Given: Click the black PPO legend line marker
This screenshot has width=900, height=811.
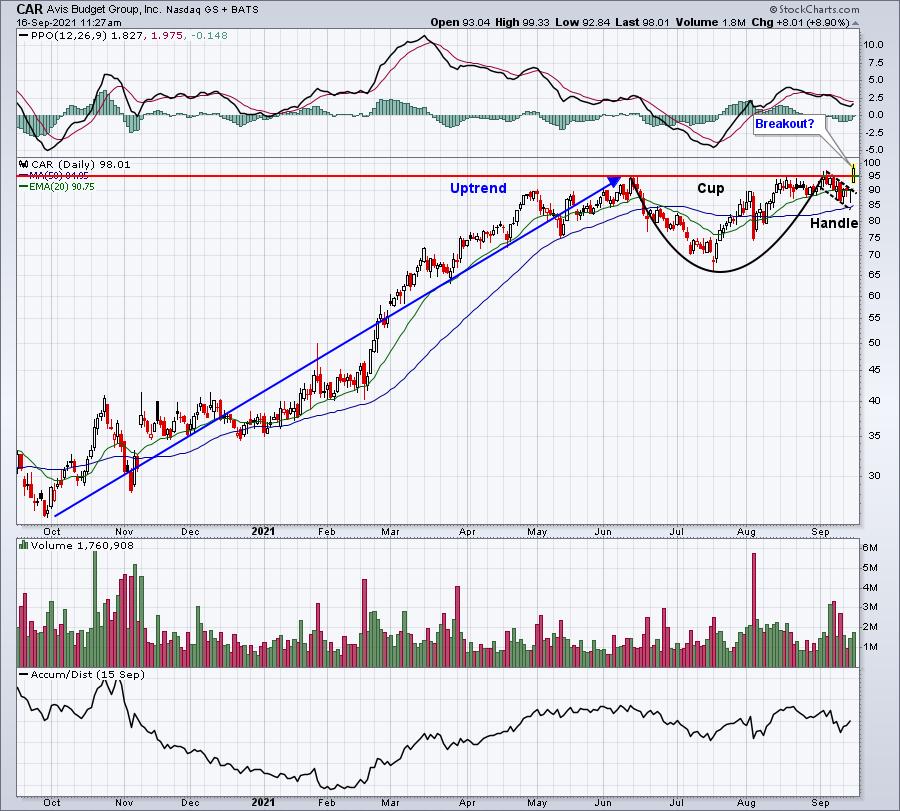Looking at the screenshot, I should coord(24,36).
